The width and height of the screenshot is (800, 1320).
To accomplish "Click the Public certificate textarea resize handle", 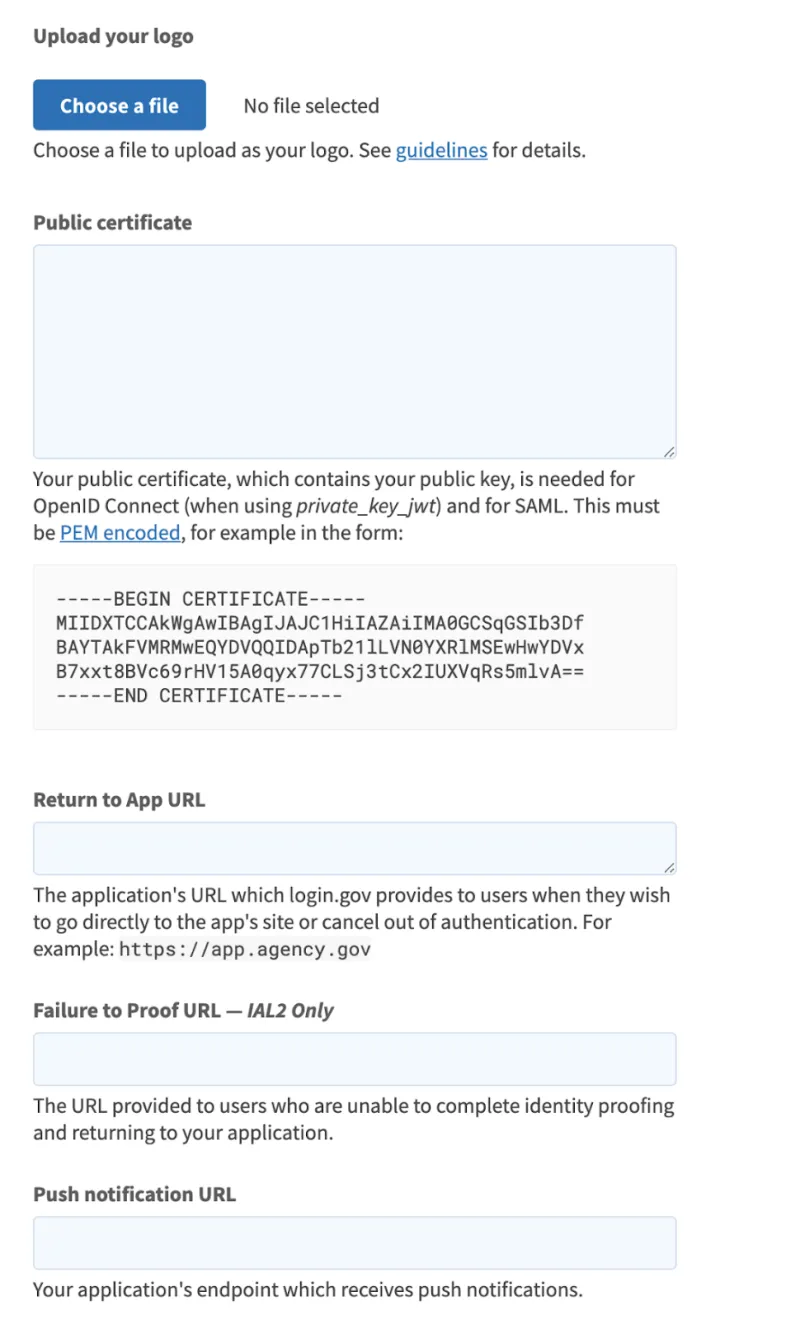I will (x=669, y=452).
